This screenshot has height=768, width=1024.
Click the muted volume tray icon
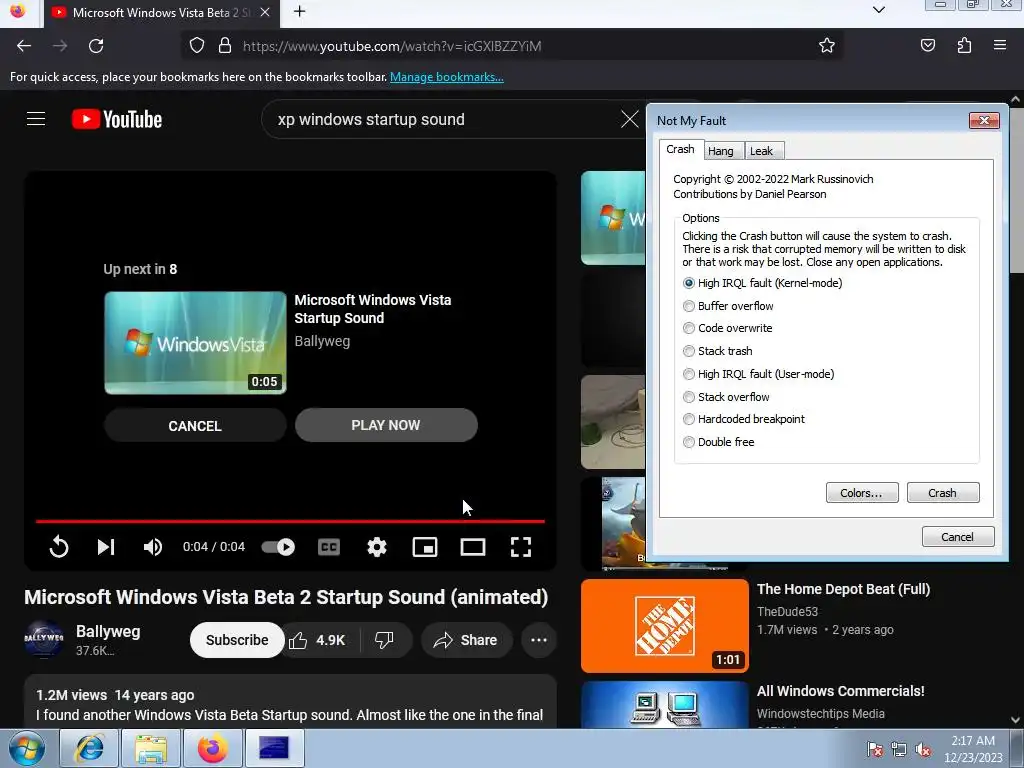point(923,749)
